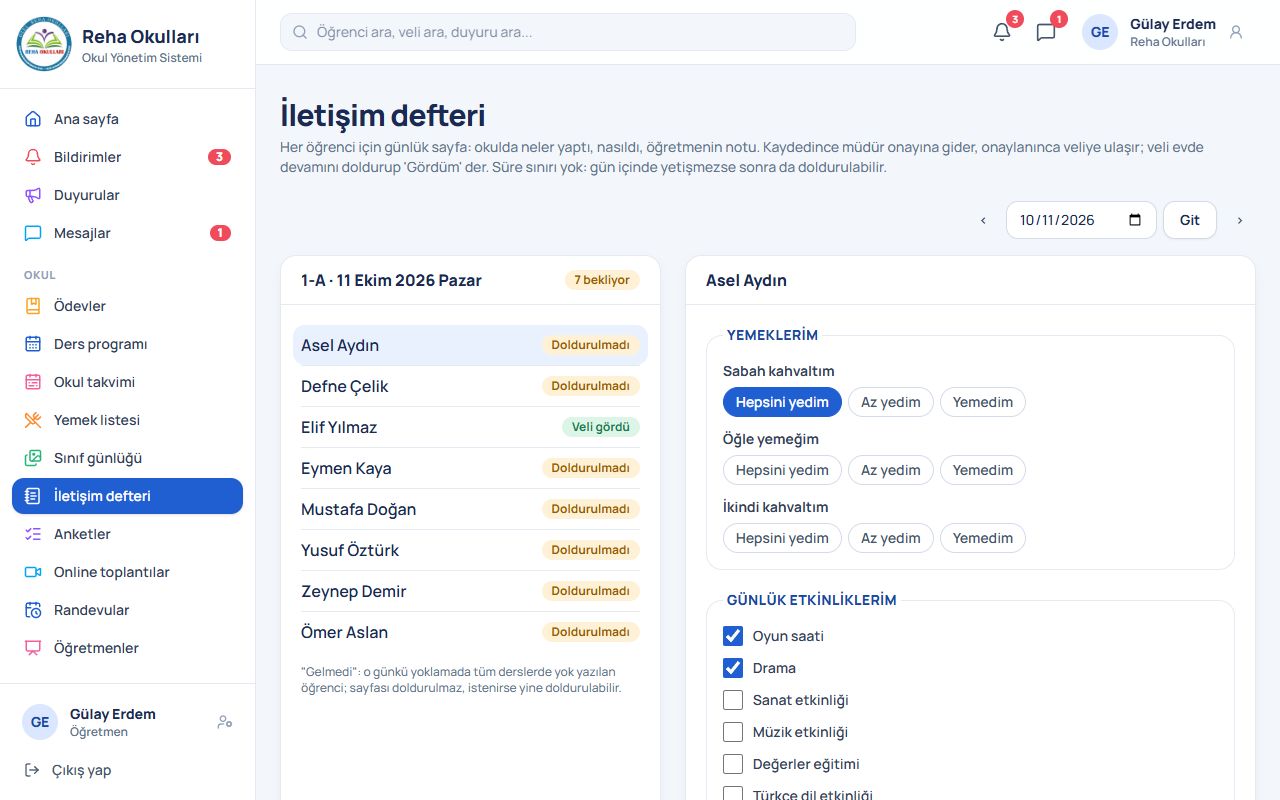The width and height of the screenshot is (1280, 800).
Task: Check the Değerler eğitimi checkbox
Action: pyautogui.click(x=733, y=764)
